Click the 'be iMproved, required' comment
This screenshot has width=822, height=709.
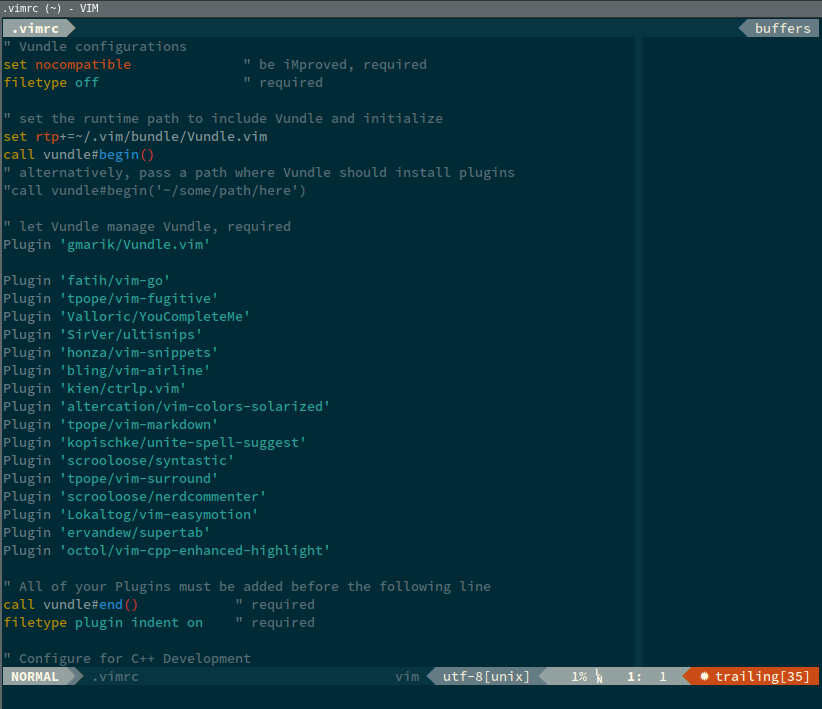(336, 65)
